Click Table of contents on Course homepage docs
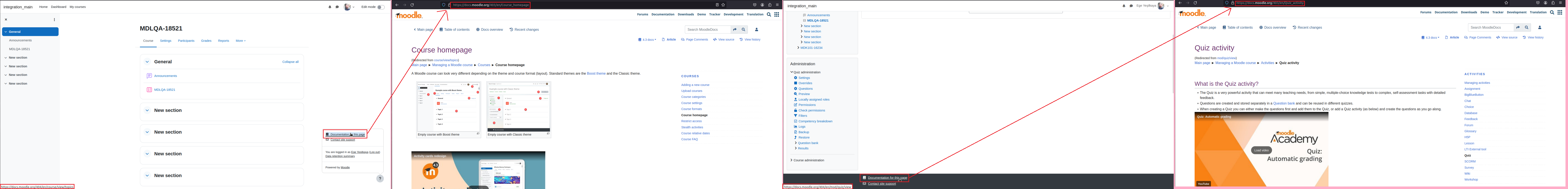Viewport: 1568px width, 189px height. coord(455,29)
